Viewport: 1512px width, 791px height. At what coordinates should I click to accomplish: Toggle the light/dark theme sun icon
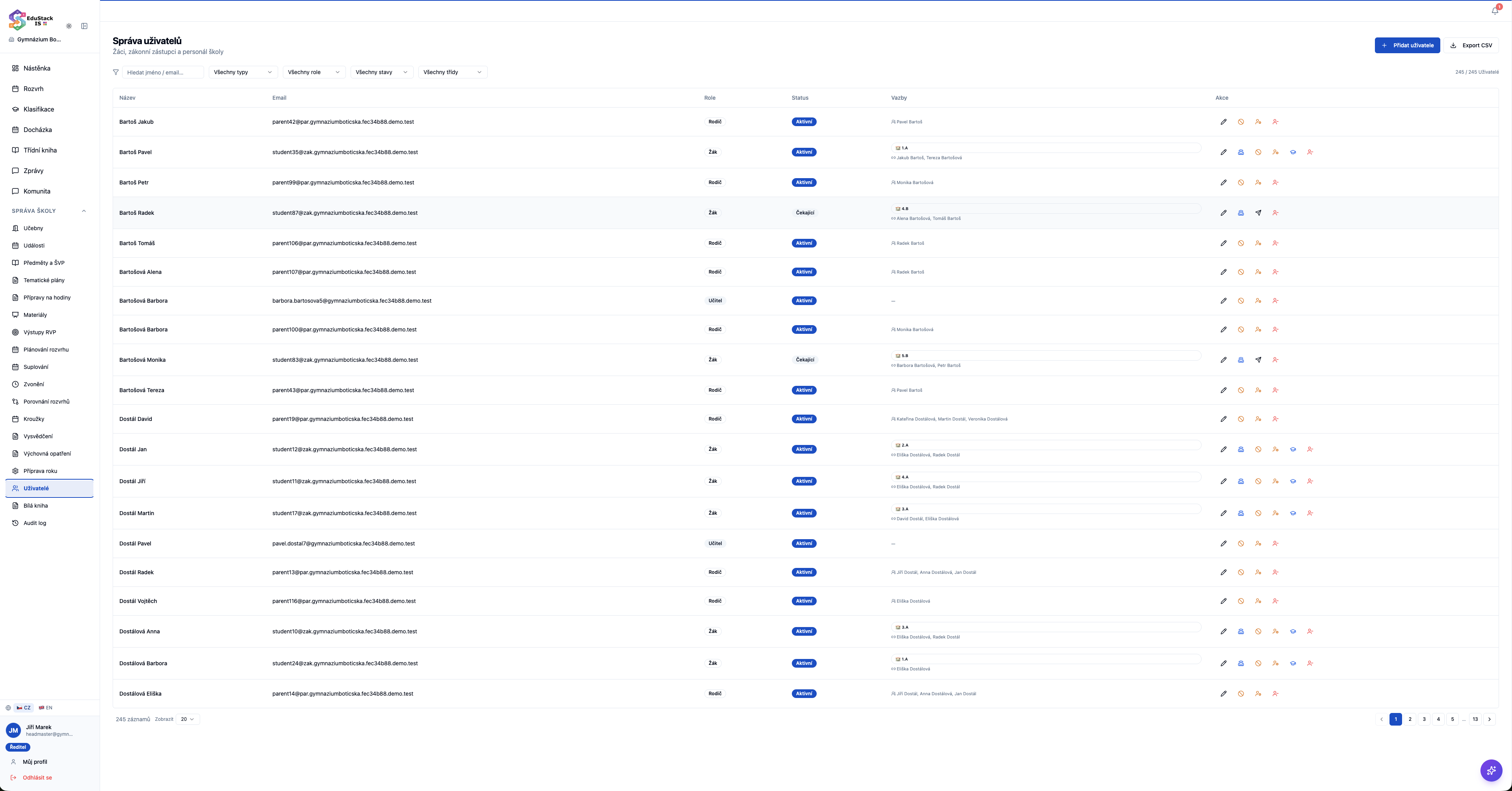point(69,26)
